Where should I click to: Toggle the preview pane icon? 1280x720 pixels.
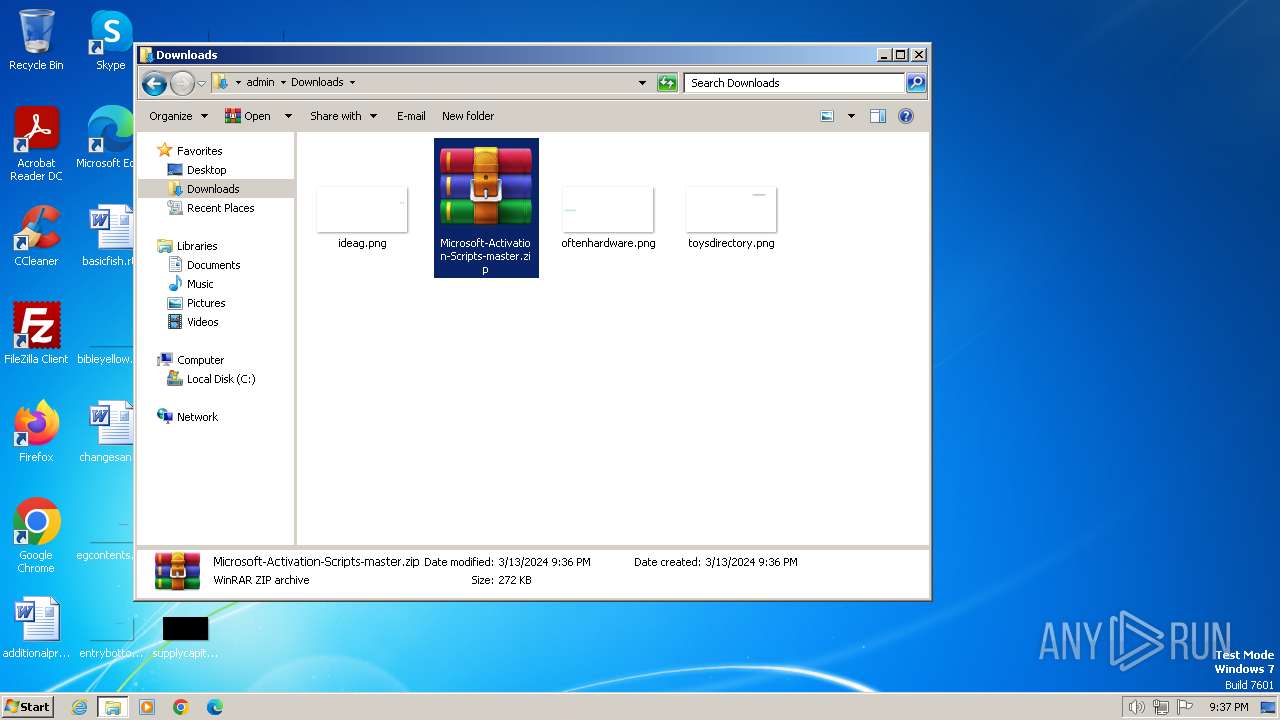[x=878, y=116]
